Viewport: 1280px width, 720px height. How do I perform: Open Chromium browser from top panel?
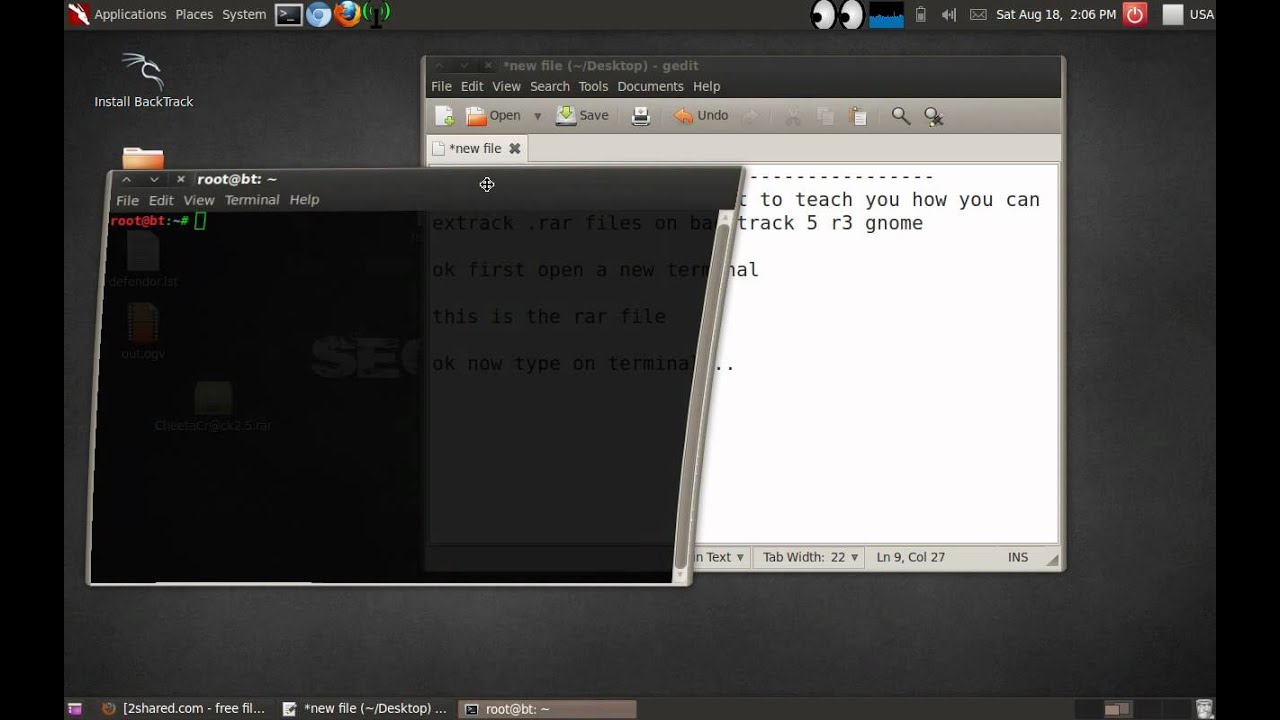318,14
